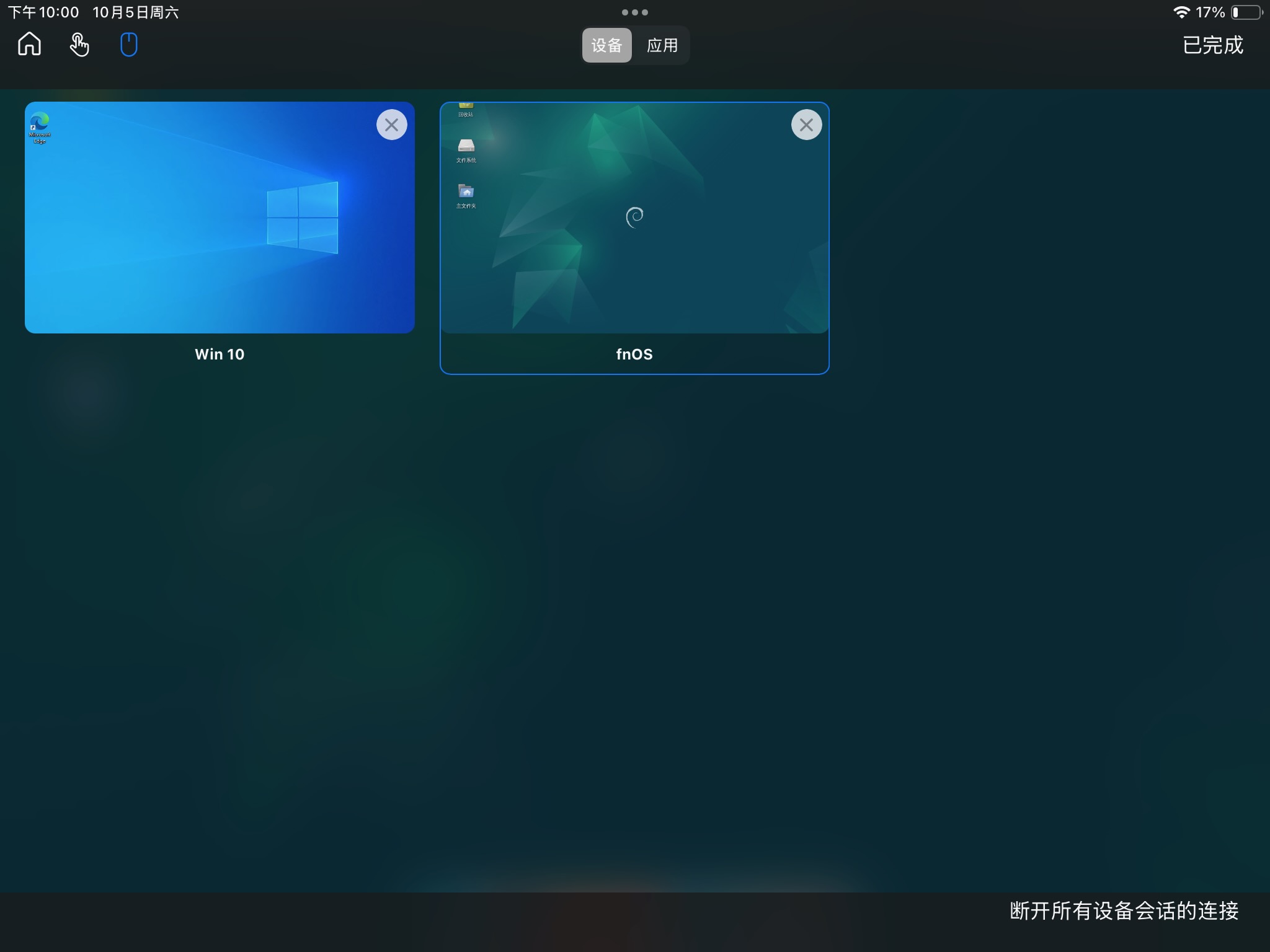
Task: Close the Win 10 session
Action: [391, 125]
